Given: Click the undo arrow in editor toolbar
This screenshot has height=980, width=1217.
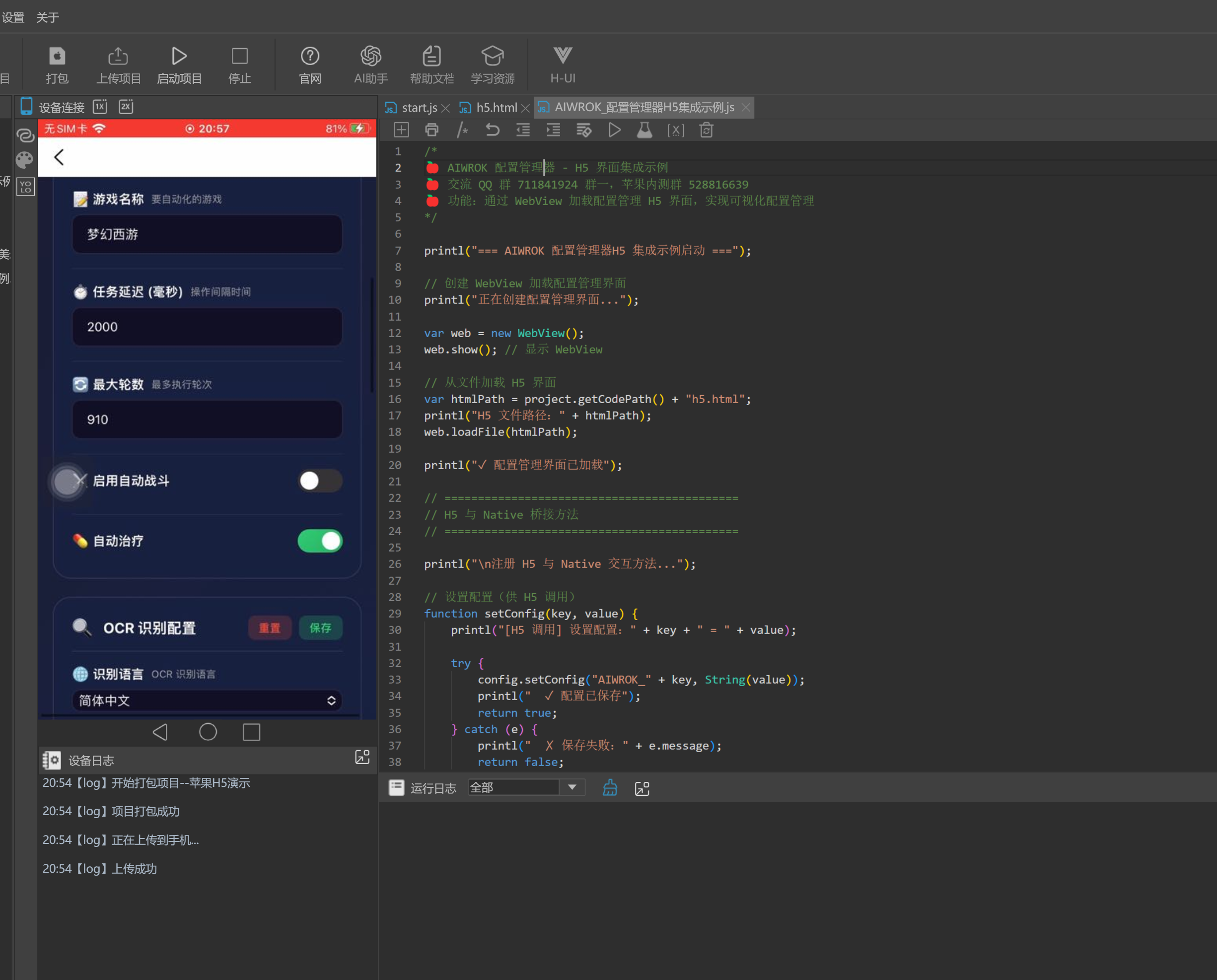Looking at the screenshot, I should (492, 131).
